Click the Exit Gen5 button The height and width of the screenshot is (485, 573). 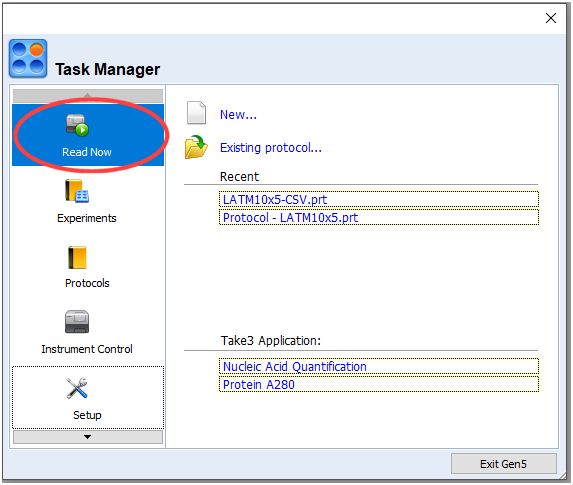tap(504, 464)
